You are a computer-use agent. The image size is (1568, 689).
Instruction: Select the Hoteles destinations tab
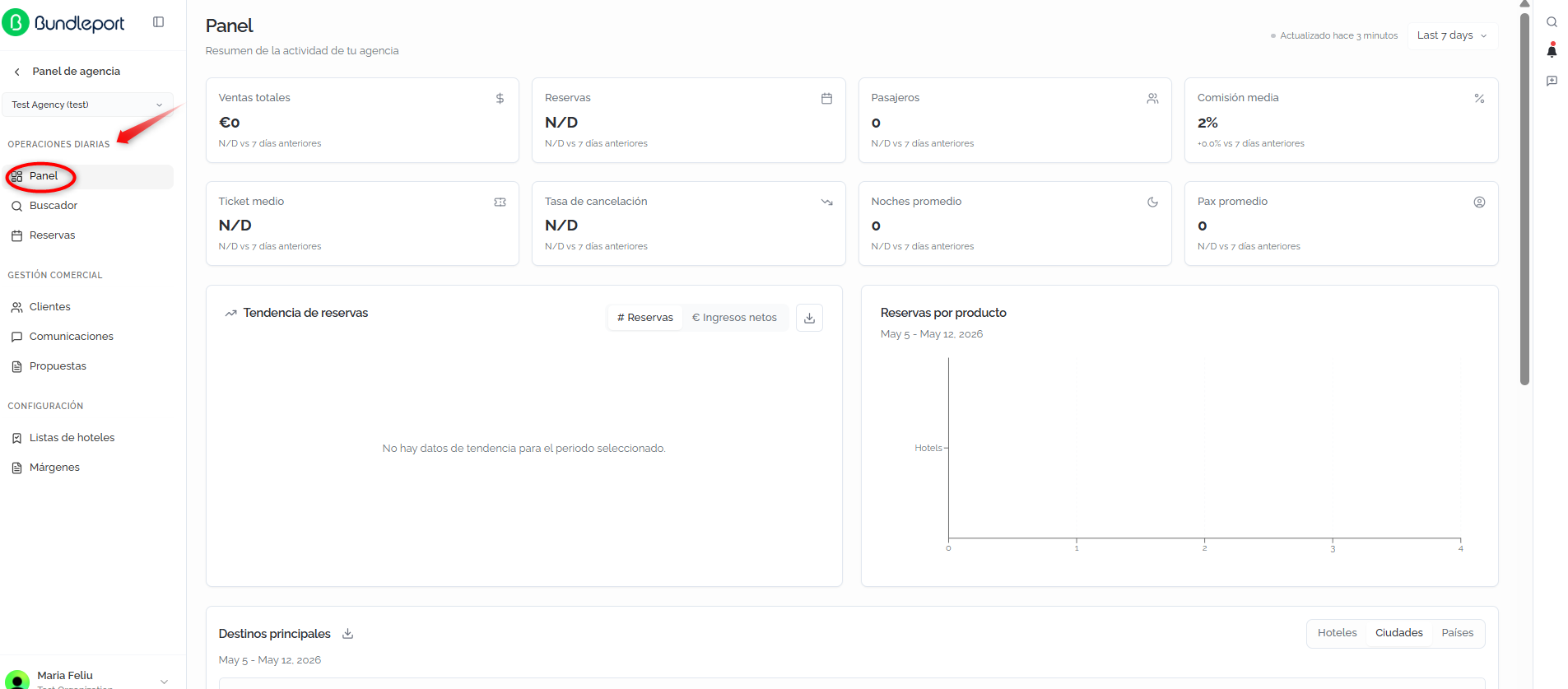[x=1337, y=633]
